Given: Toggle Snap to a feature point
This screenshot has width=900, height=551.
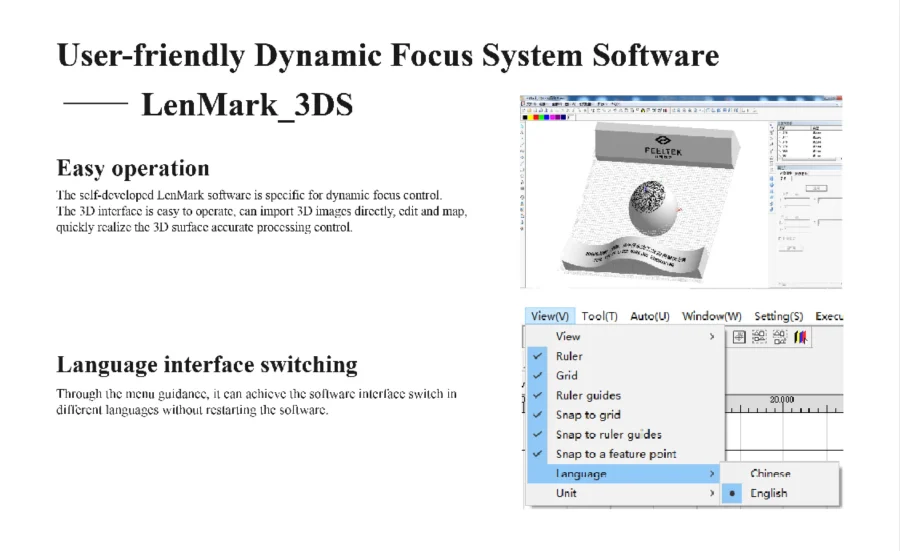Looking at the screenshot, I should (x=623, y=453).
